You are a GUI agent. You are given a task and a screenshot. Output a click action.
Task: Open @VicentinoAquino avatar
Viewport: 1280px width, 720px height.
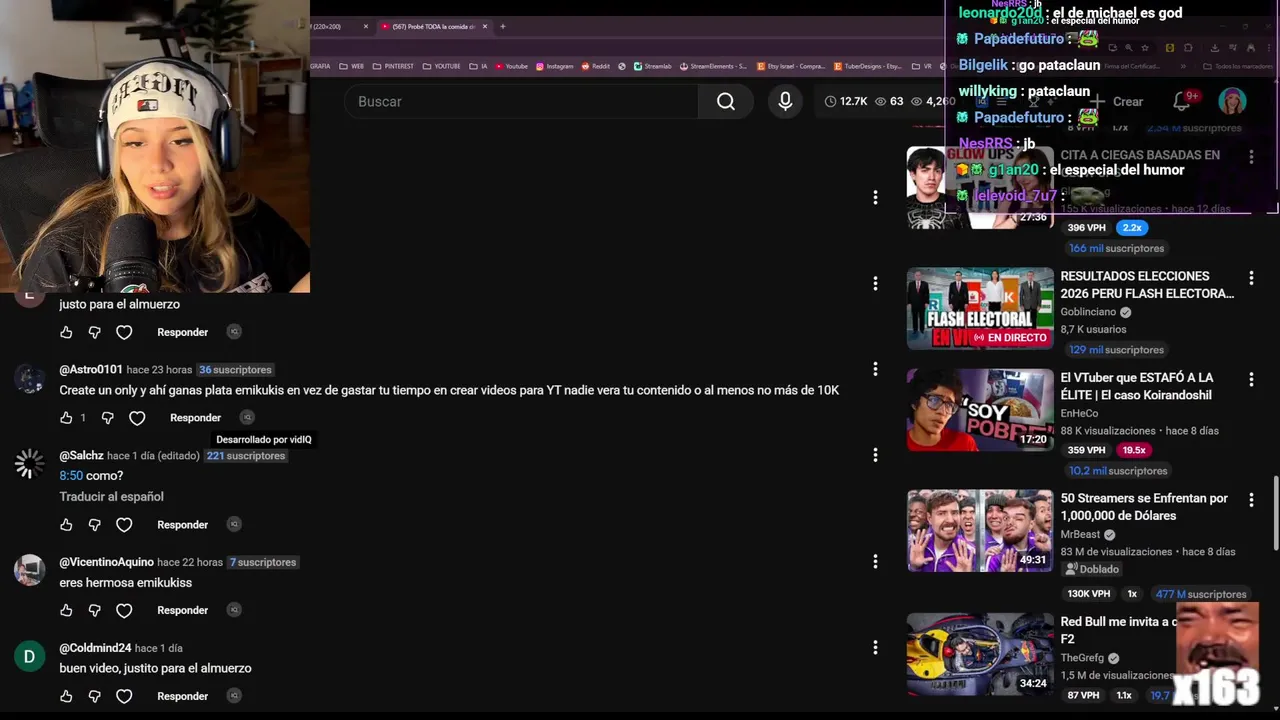click(x=29, y=570)
